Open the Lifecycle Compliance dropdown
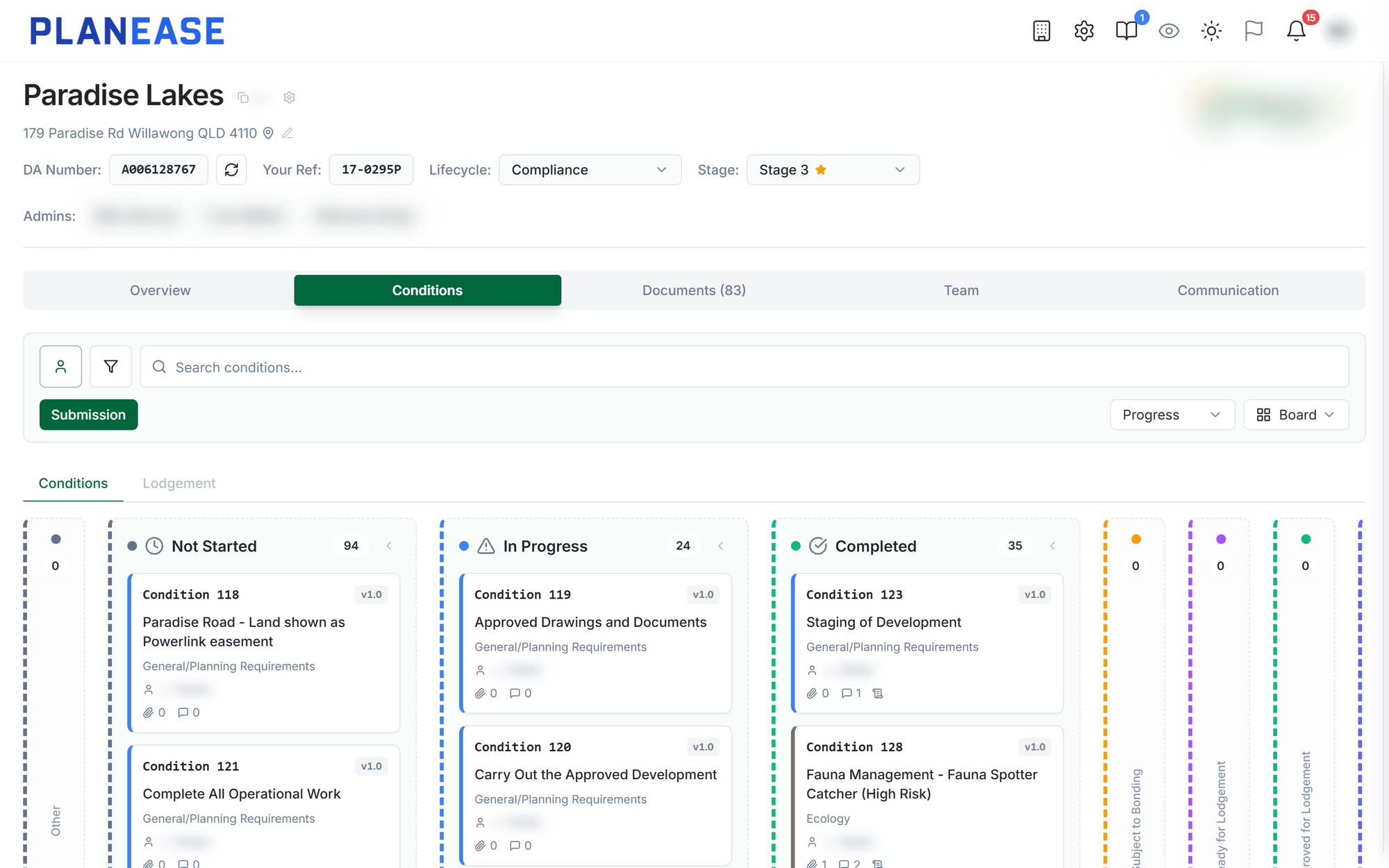The image size is (1389, 868). point(590,169)
